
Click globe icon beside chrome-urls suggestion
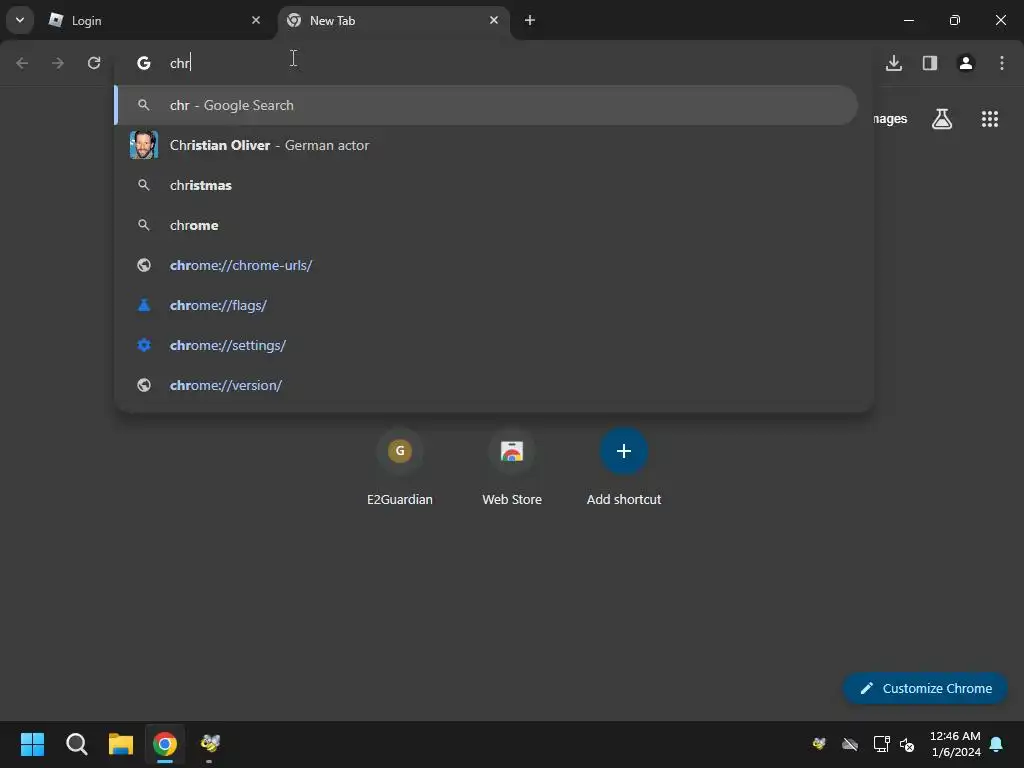tap(144, 265)
